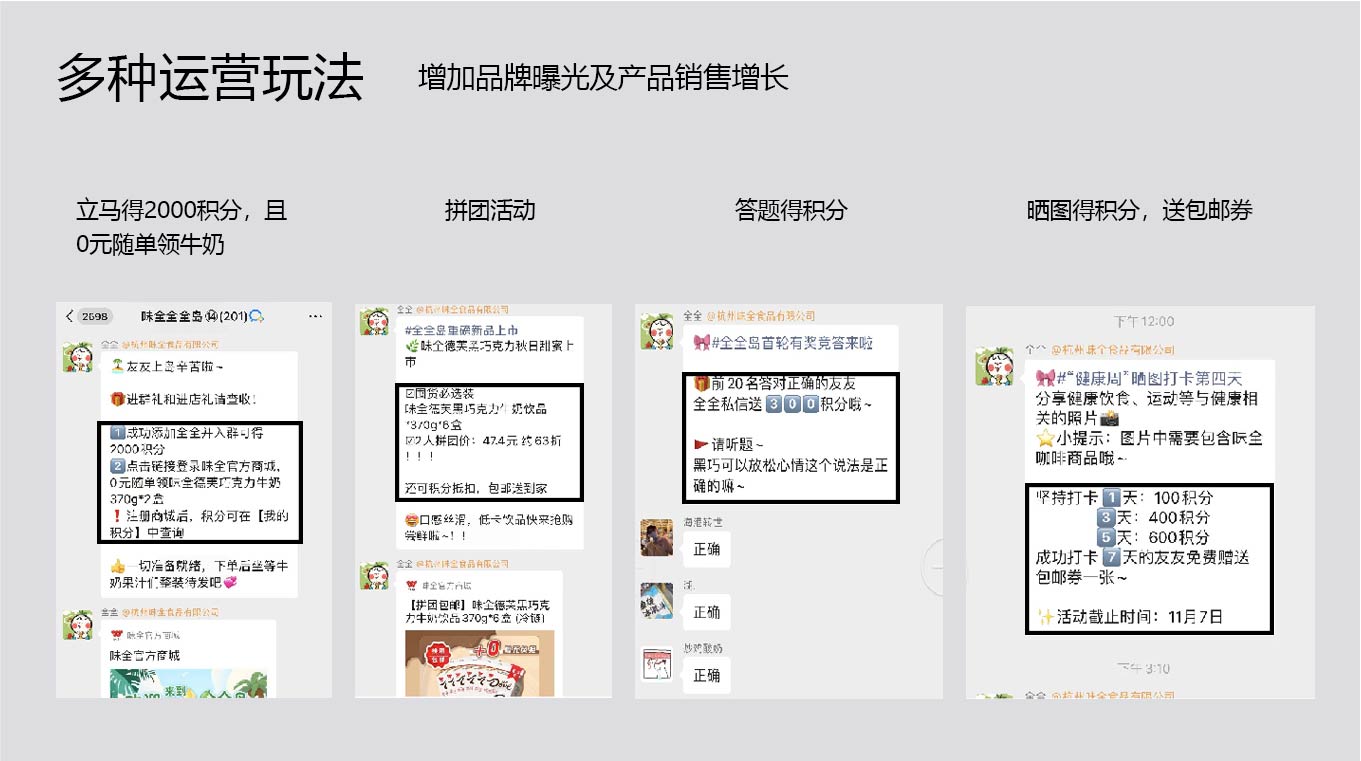The image size is (1361, 761).
Task: Tap the back arrow with 2598 badge
Action: 88,316
